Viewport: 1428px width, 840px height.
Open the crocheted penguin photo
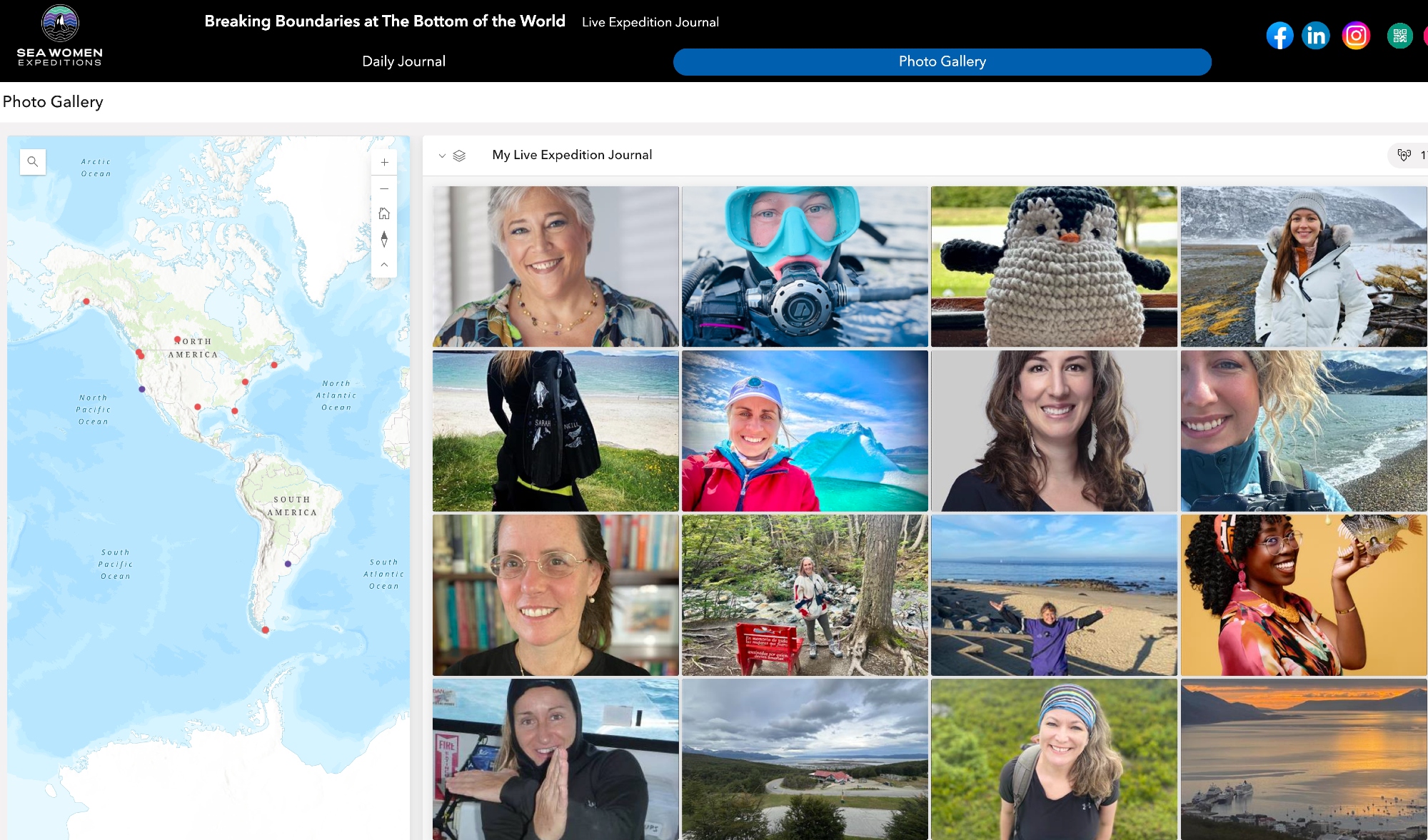click(x=1054, y=266)
